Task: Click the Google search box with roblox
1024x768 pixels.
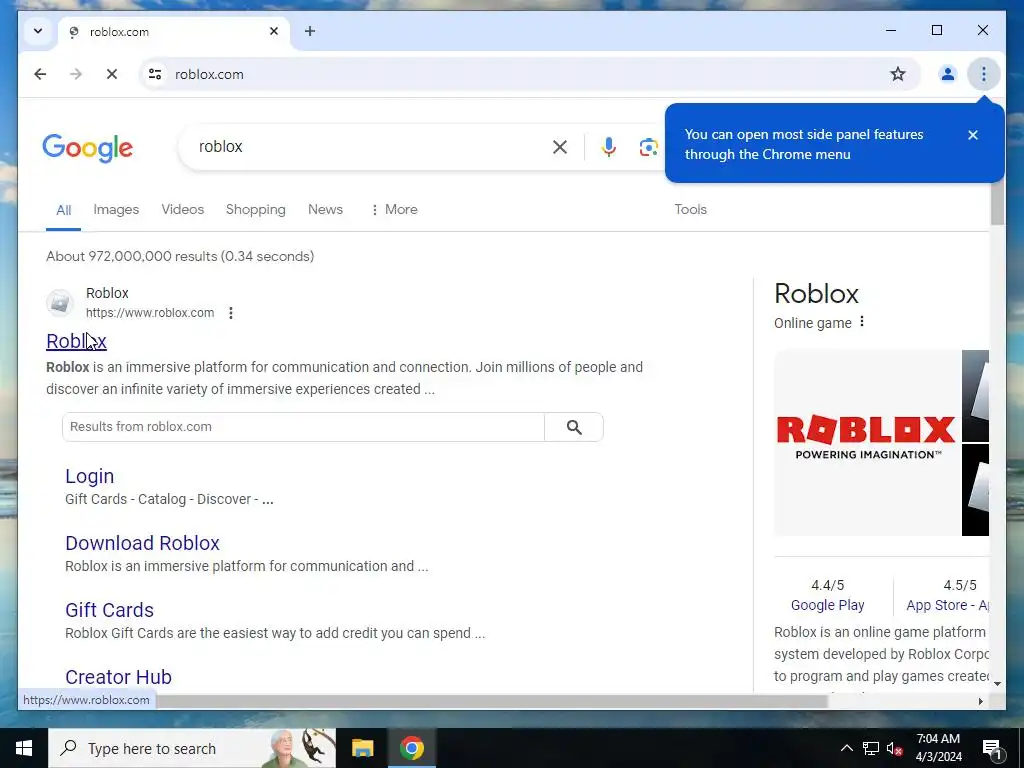Action: point(369,147)
